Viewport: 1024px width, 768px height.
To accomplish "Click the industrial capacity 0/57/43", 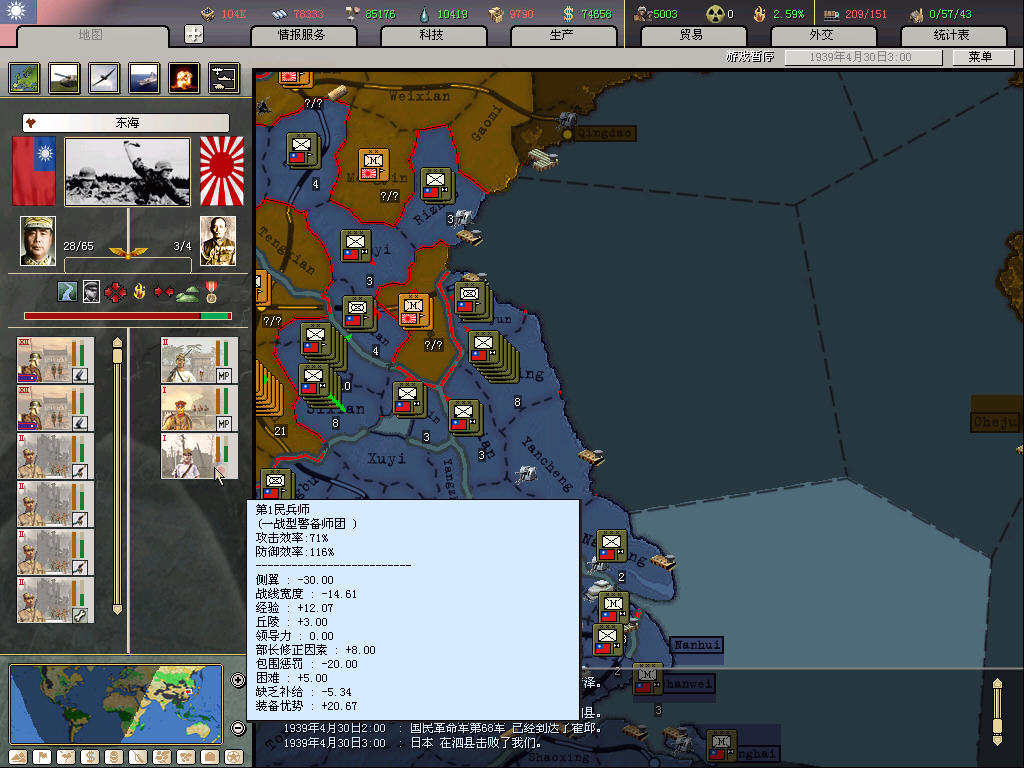I will [950, 14].
